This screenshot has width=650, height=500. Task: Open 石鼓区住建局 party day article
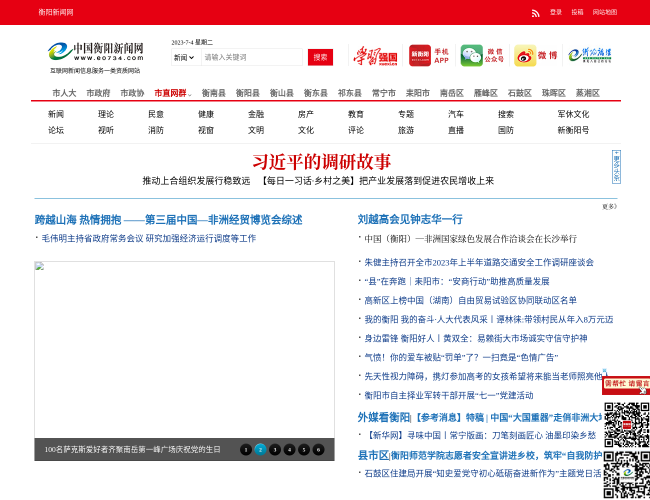pos(483,473)
